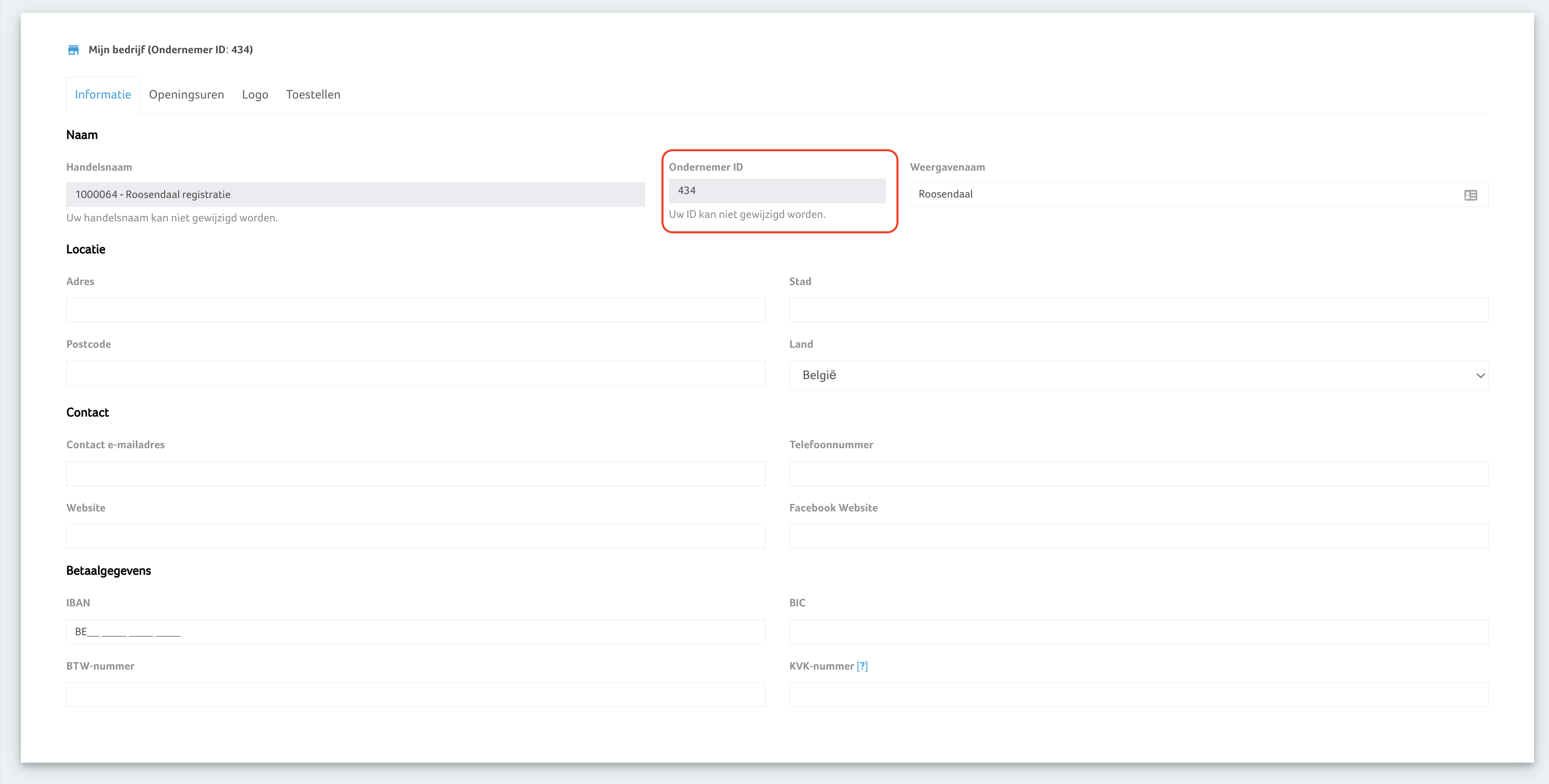Click the KVK-nummer [?] help link
This screenshot has height=784, width=1549.
pyautogui.click(x=862, y=666)
